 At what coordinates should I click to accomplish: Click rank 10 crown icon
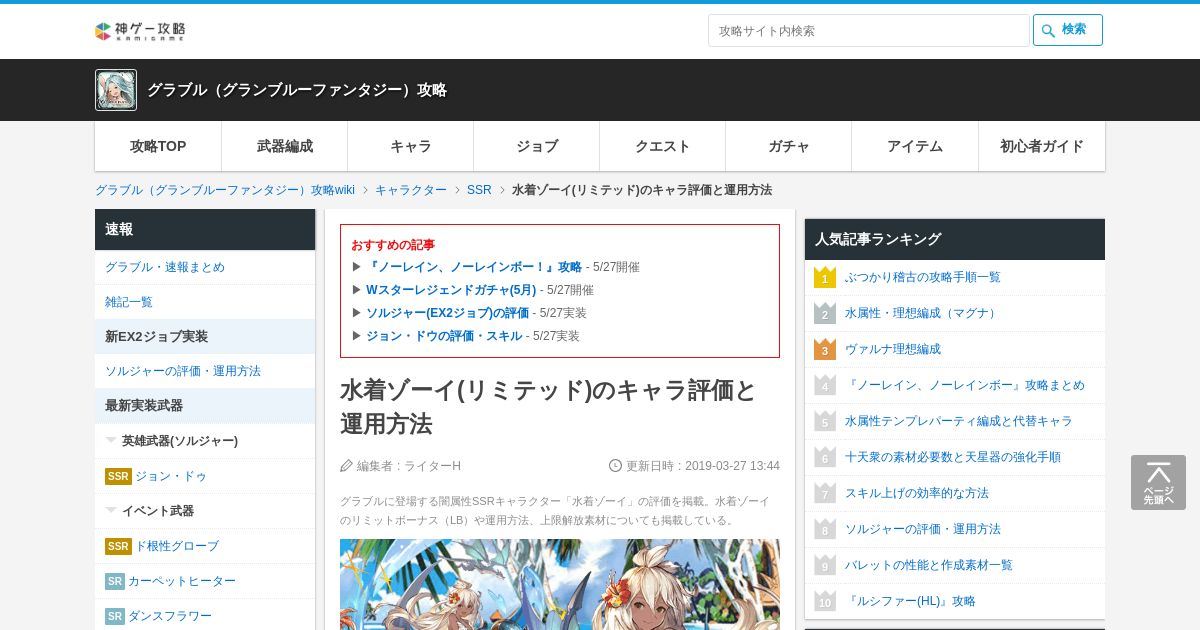pos(825,601)
